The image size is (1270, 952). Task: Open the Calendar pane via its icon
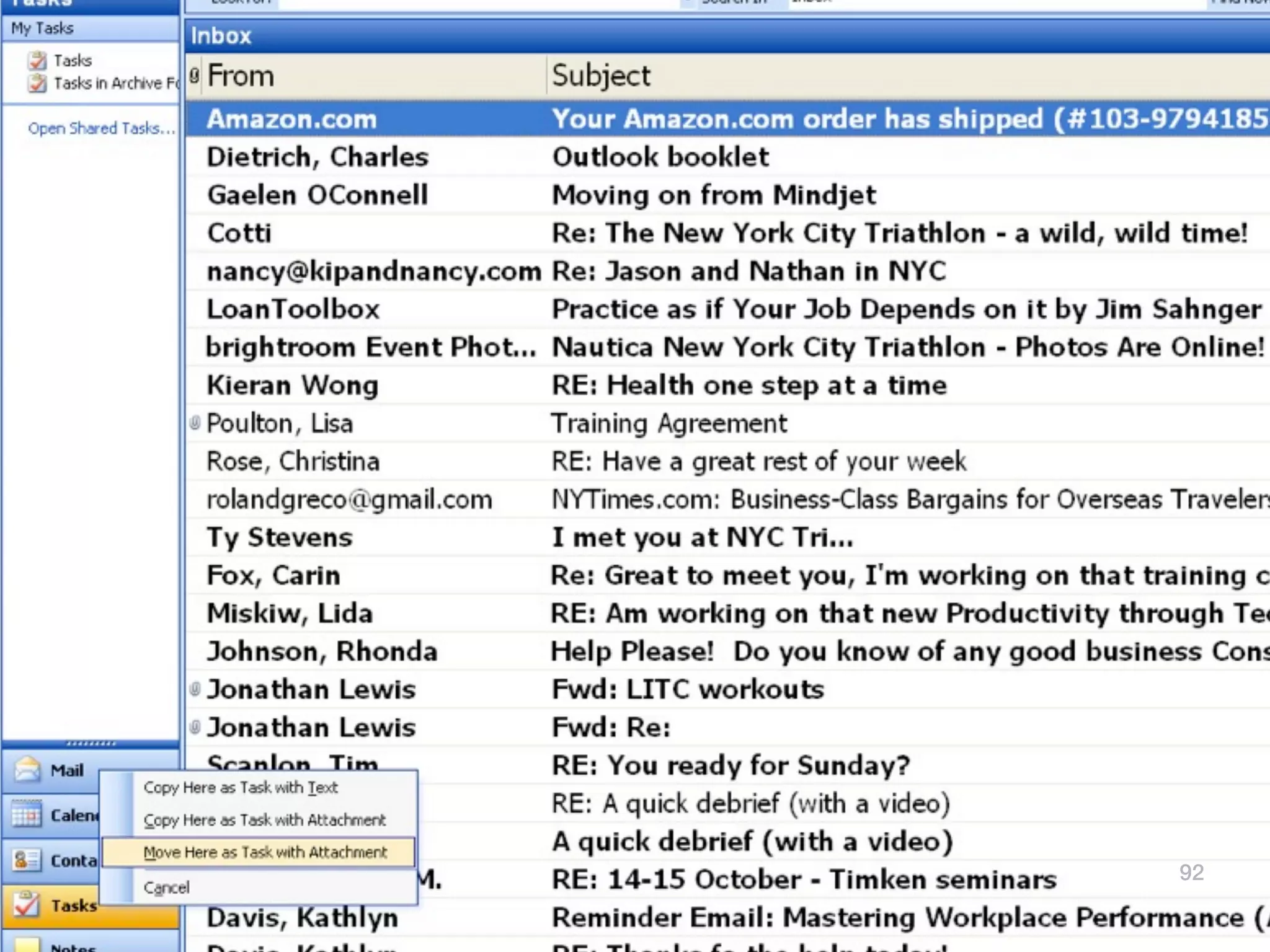pos(26,815)
